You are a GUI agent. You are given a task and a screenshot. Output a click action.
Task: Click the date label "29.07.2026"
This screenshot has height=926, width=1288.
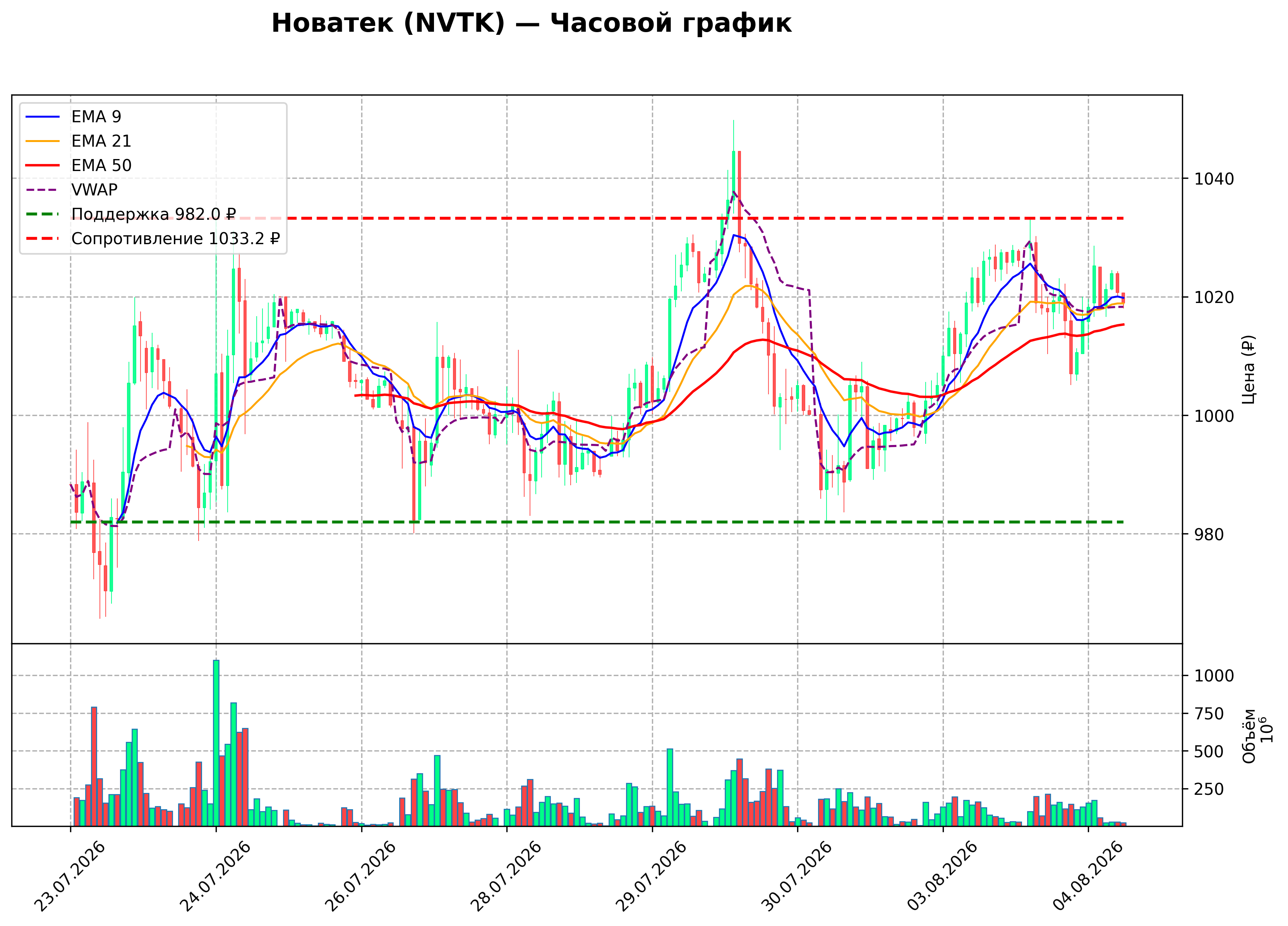[651, 876]
